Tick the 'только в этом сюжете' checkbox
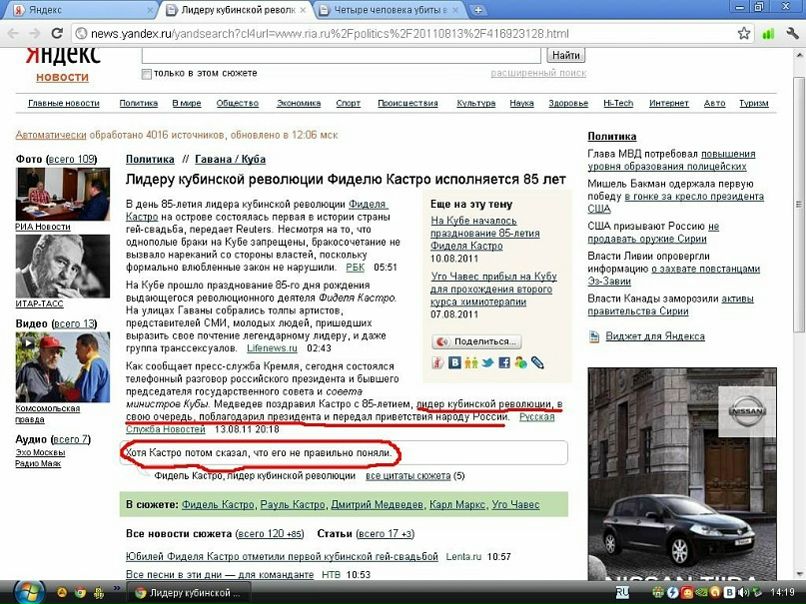 coord(147,74)
